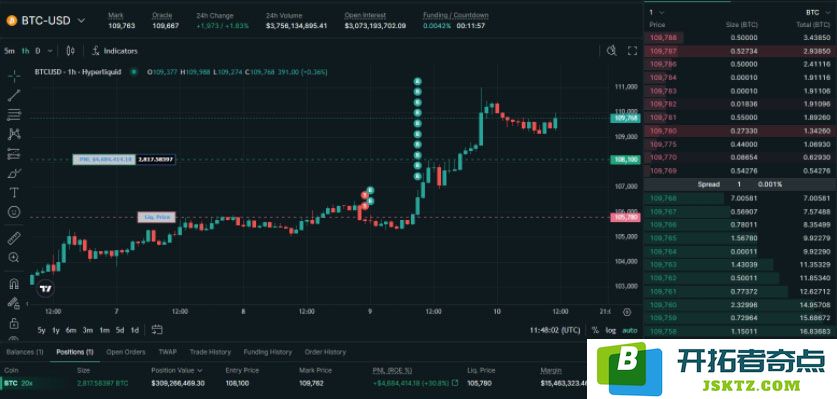Toggle Magnet mode for drawings
The width and height of the screenshot is (837, 399).
(14, 284)
